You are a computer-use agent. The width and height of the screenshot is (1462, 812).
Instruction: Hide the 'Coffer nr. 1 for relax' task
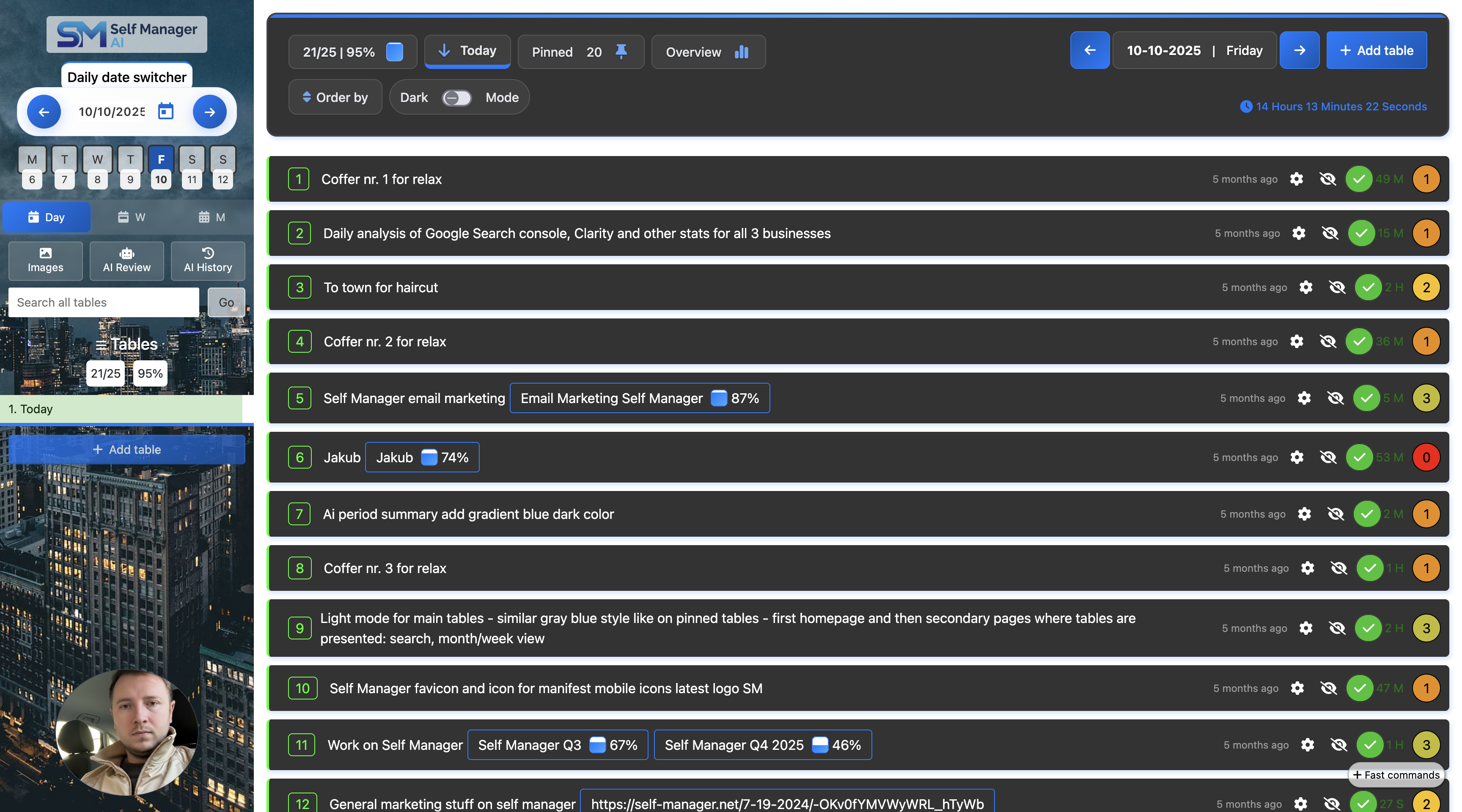pos(1328,179)
